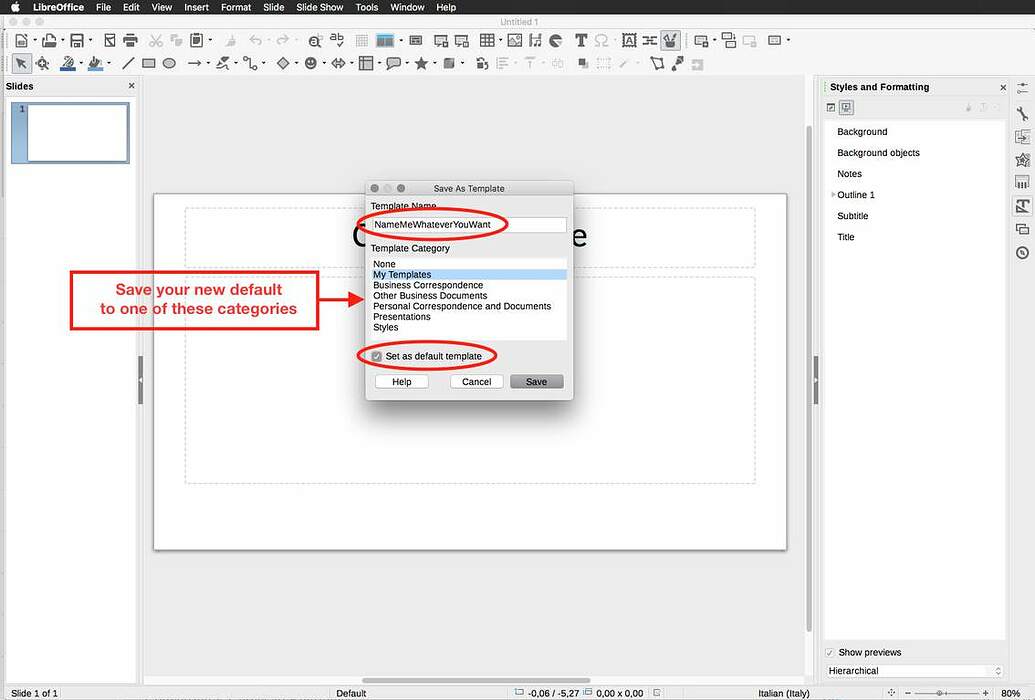Click the Save button in dialog

tap(537, 382)
